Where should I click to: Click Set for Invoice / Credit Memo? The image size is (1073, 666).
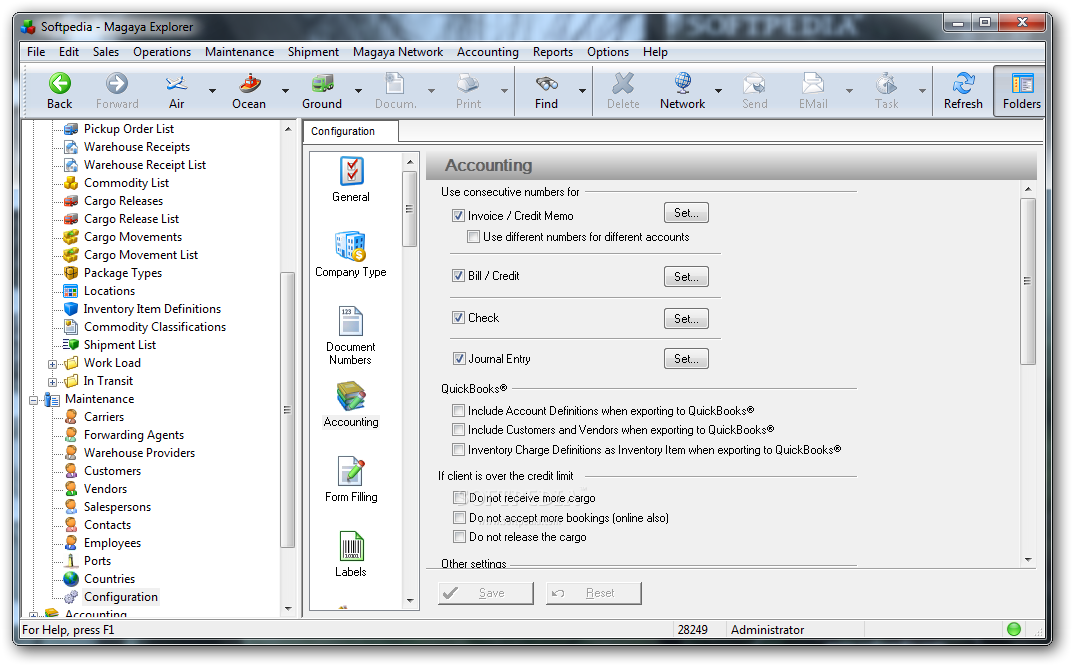tap(686, 213)
